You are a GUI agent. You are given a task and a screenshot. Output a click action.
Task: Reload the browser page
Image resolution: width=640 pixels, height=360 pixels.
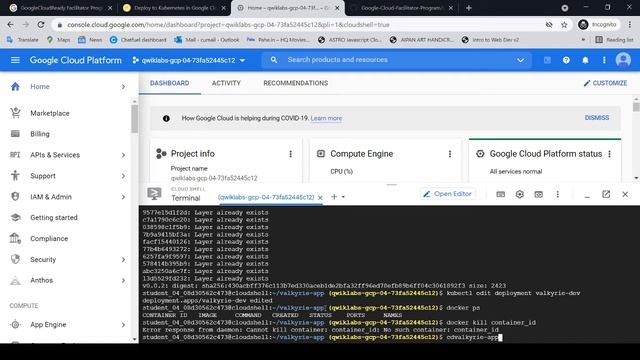tap(41, 24)
